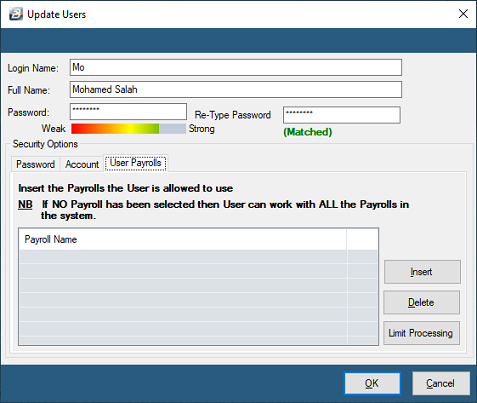Click the Security Options group label

[45, 144]
